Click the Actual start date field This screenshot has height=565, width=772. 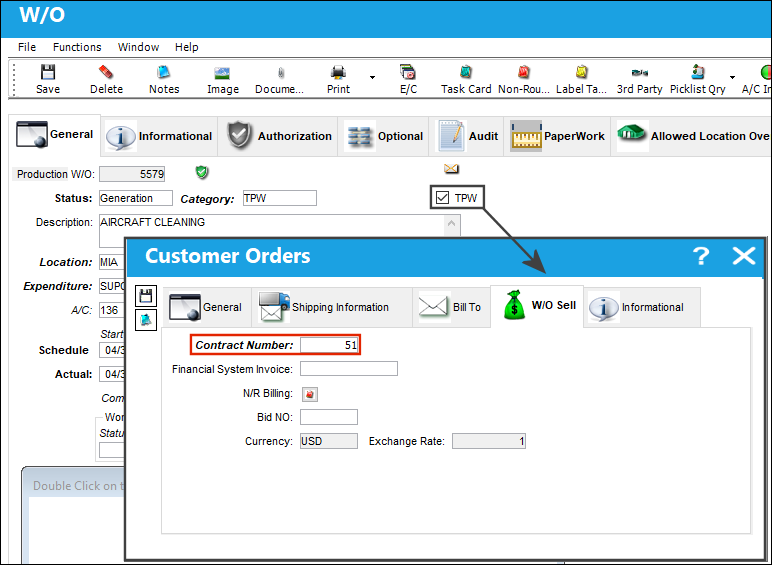pyautogui.click(x=112, y=374)
